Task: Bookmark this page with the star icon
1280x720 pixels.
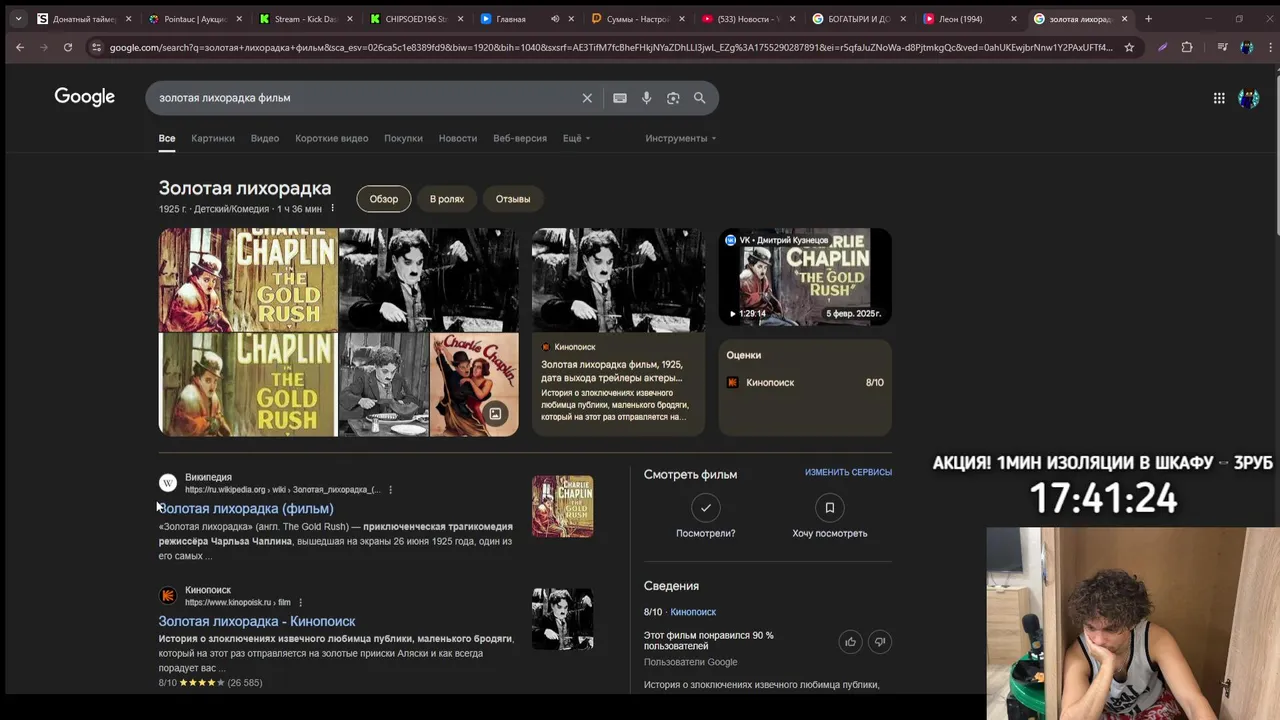Action: tap(1129, 47)
